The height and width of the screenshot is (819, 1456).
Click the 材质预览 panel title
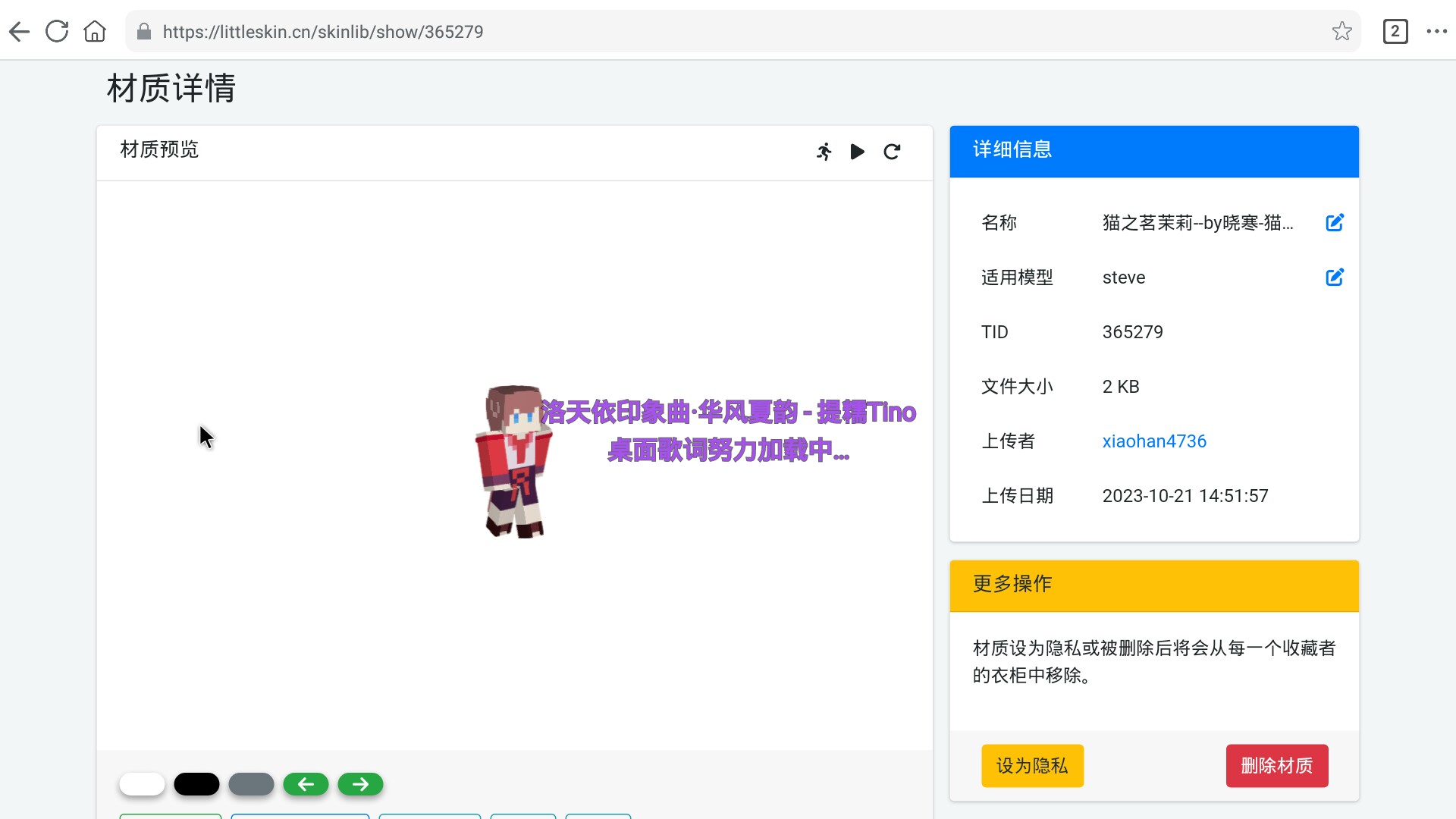[159, 149]
